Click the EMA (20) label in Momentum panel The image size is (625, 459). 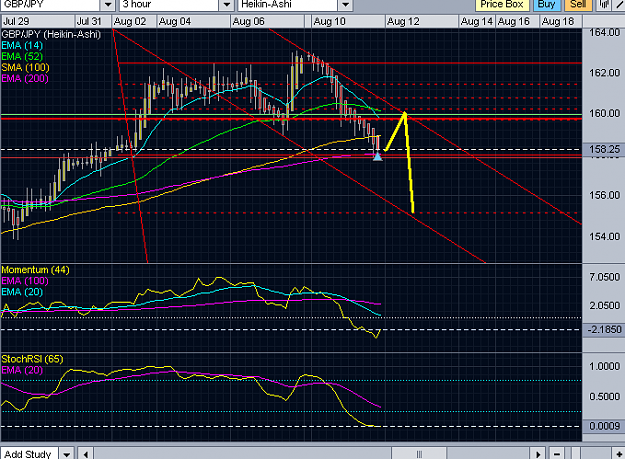click(22, 292)
